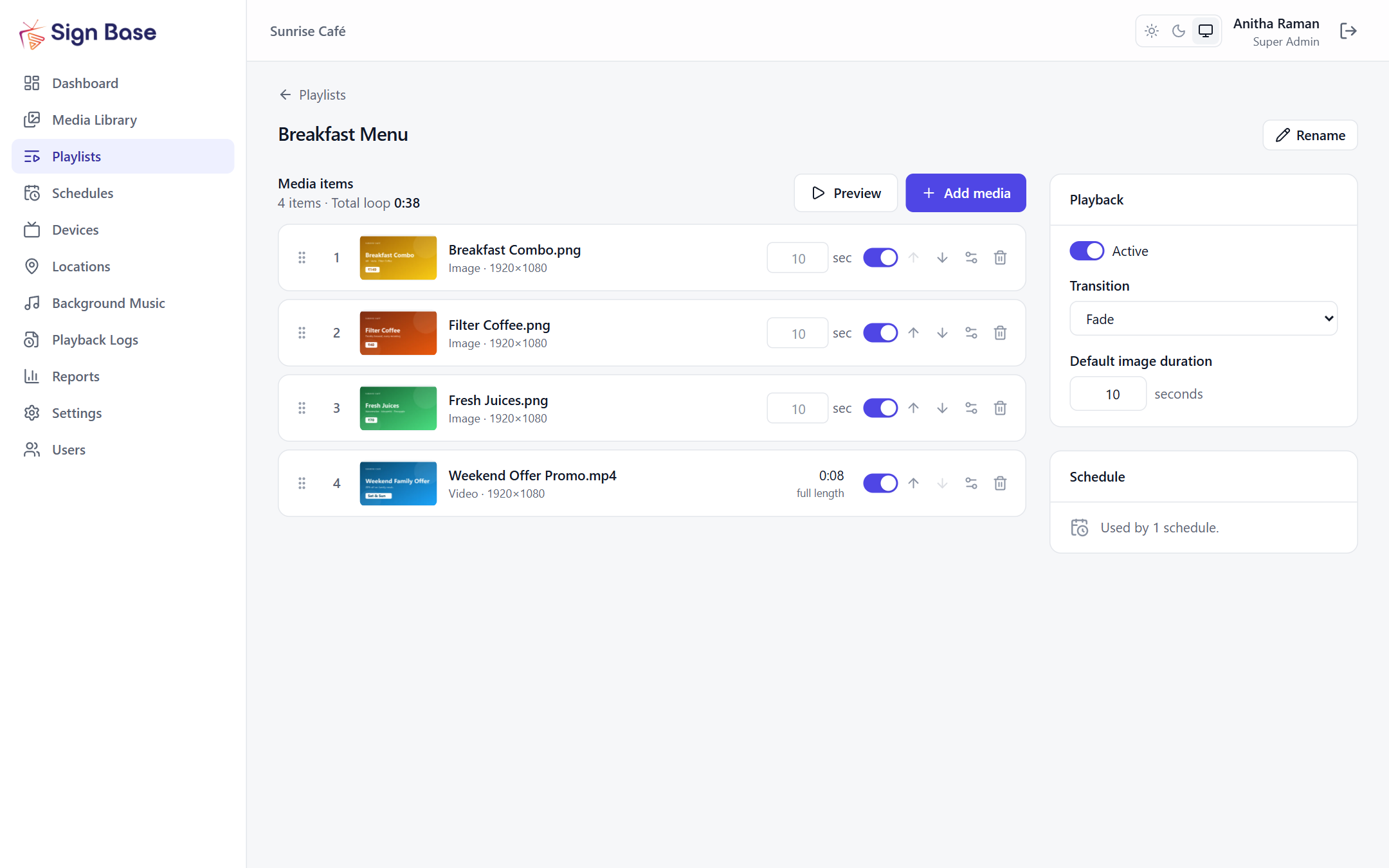Disable Filter Coffee.png item toggle
The width and height of the screenshot is (1389, 868).
coord(880,333)
